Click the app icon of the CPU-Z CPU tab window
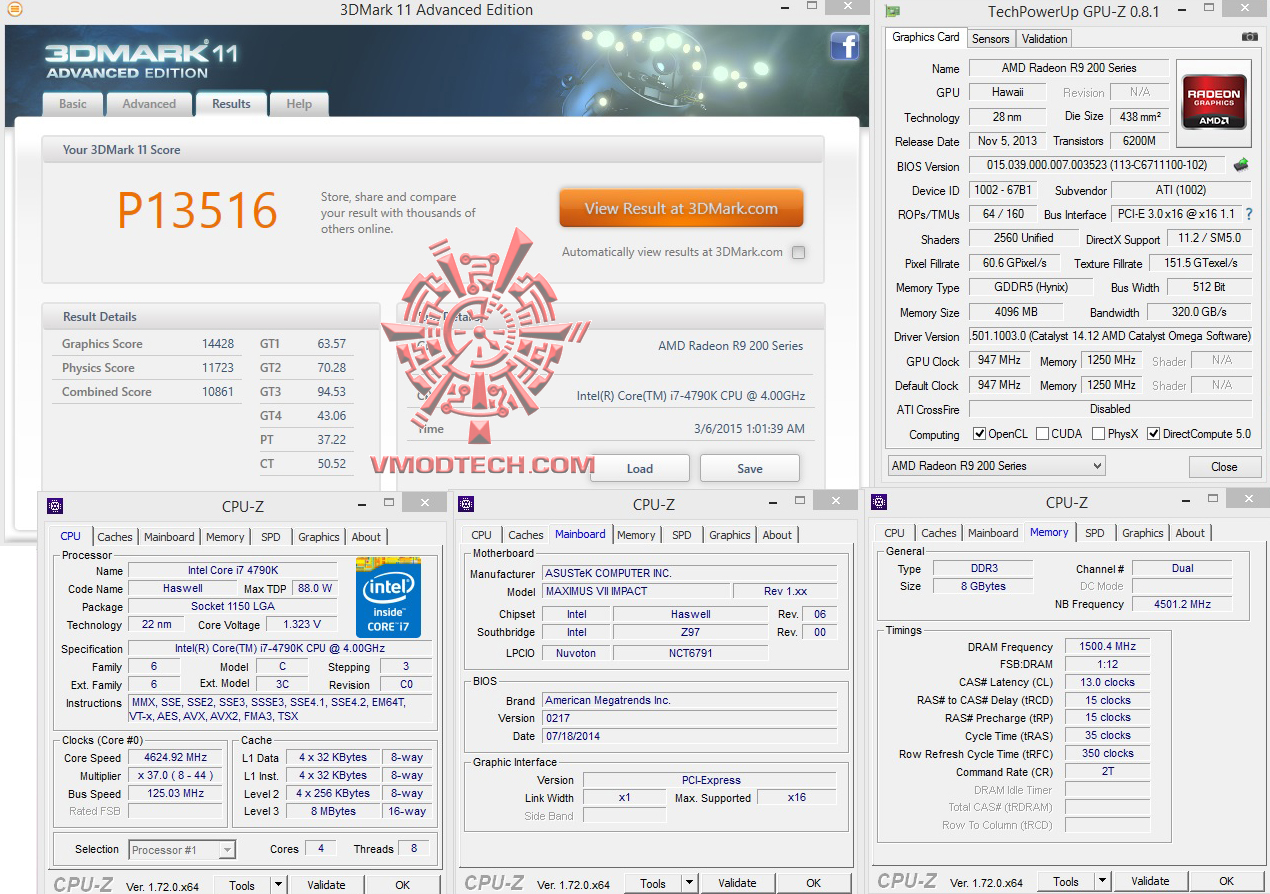This screenshot has width=1270, height=894. coord(55,506)
